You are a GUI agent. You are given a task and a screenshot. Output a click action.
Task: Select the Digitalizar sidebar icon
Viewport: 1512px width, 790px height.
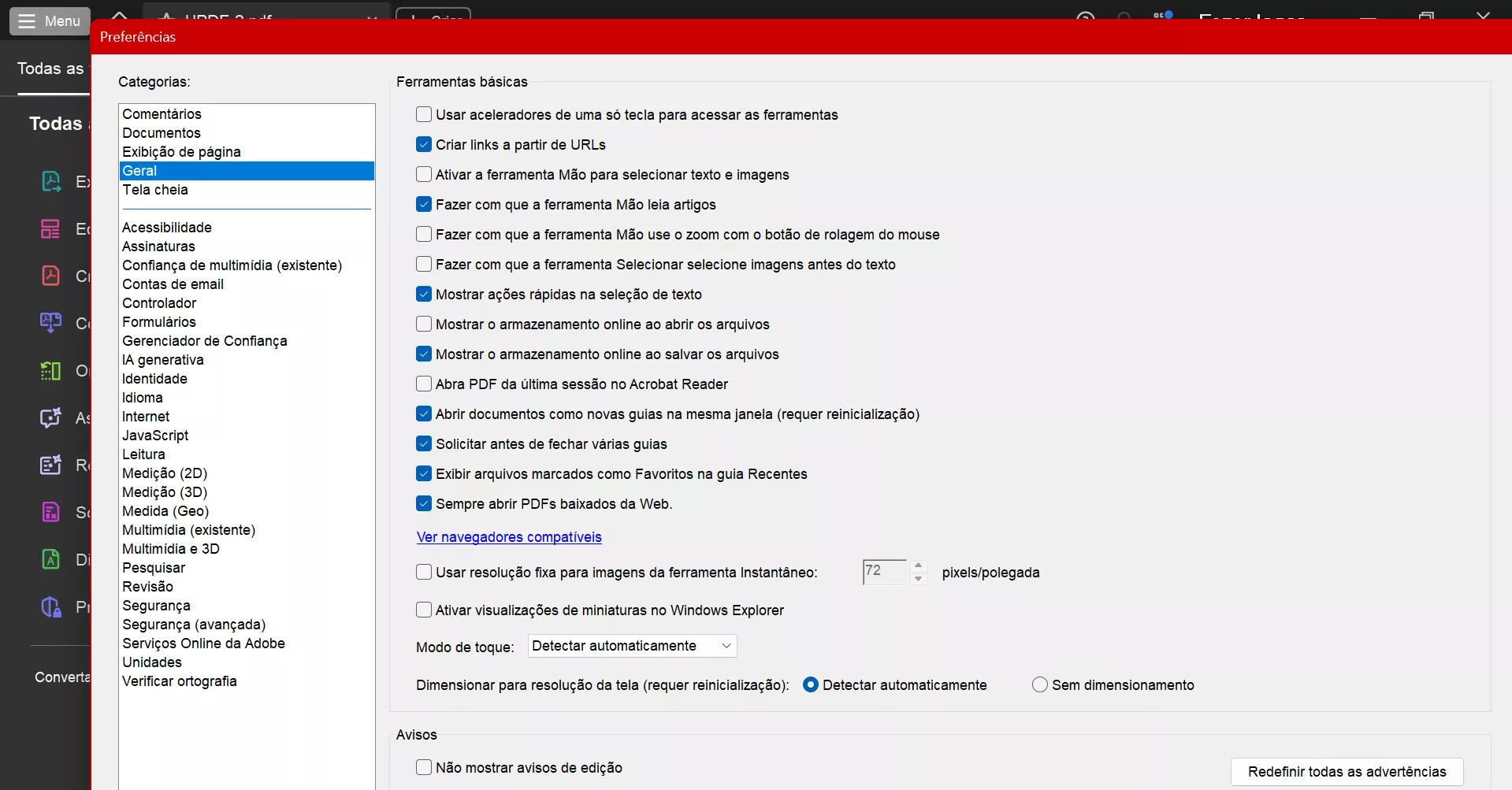click(50, 558)
